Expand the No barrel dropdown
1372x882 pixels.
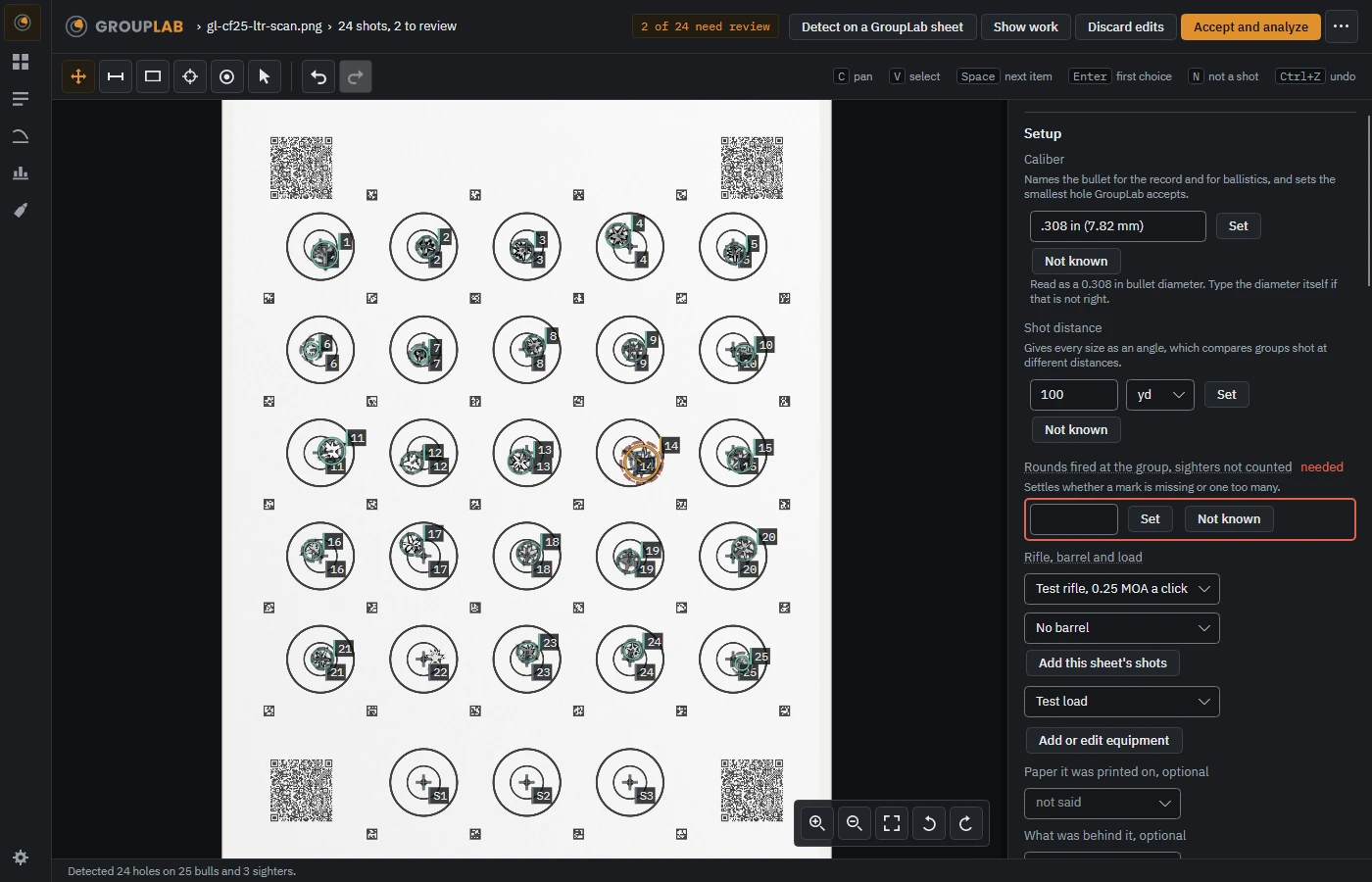point(1122,628)
